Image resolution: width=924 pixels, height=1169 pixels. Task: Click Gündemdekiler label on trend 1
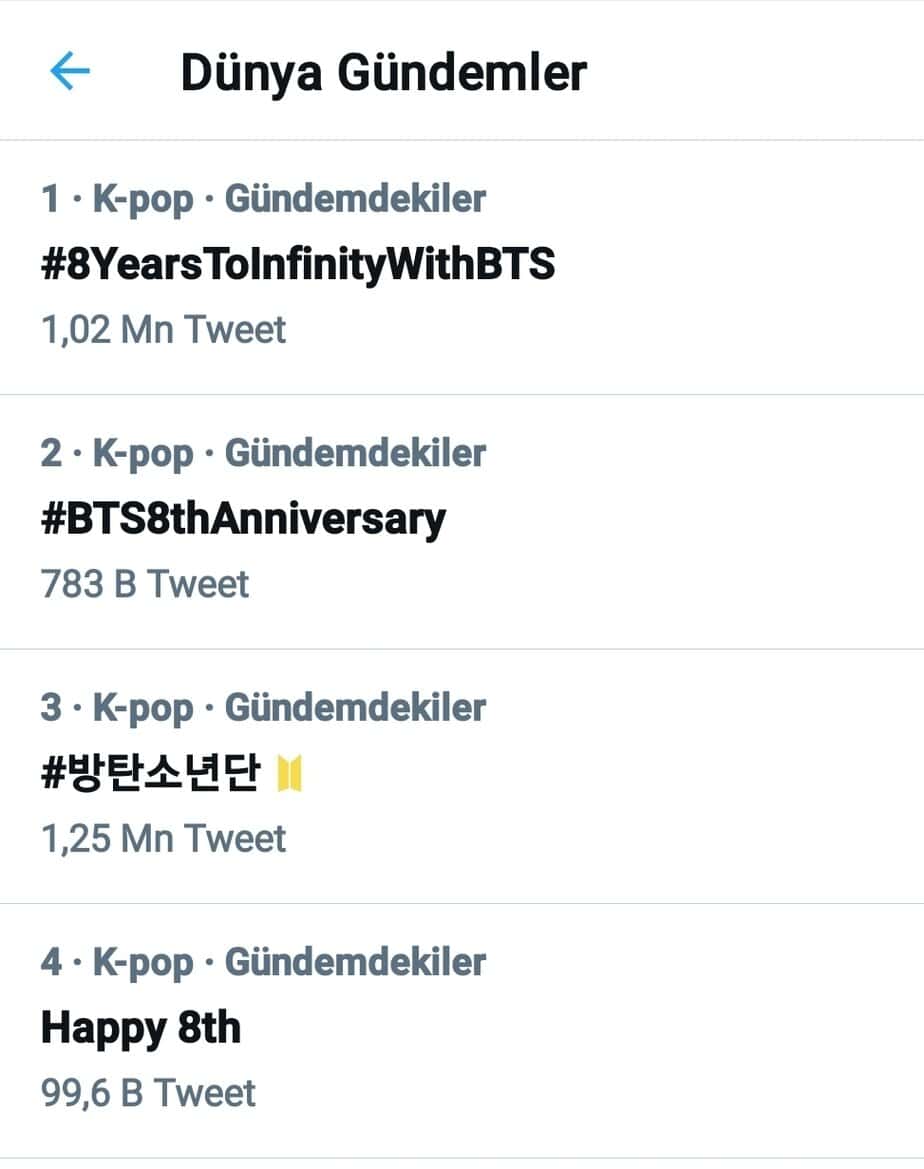[x=355, y=199]
